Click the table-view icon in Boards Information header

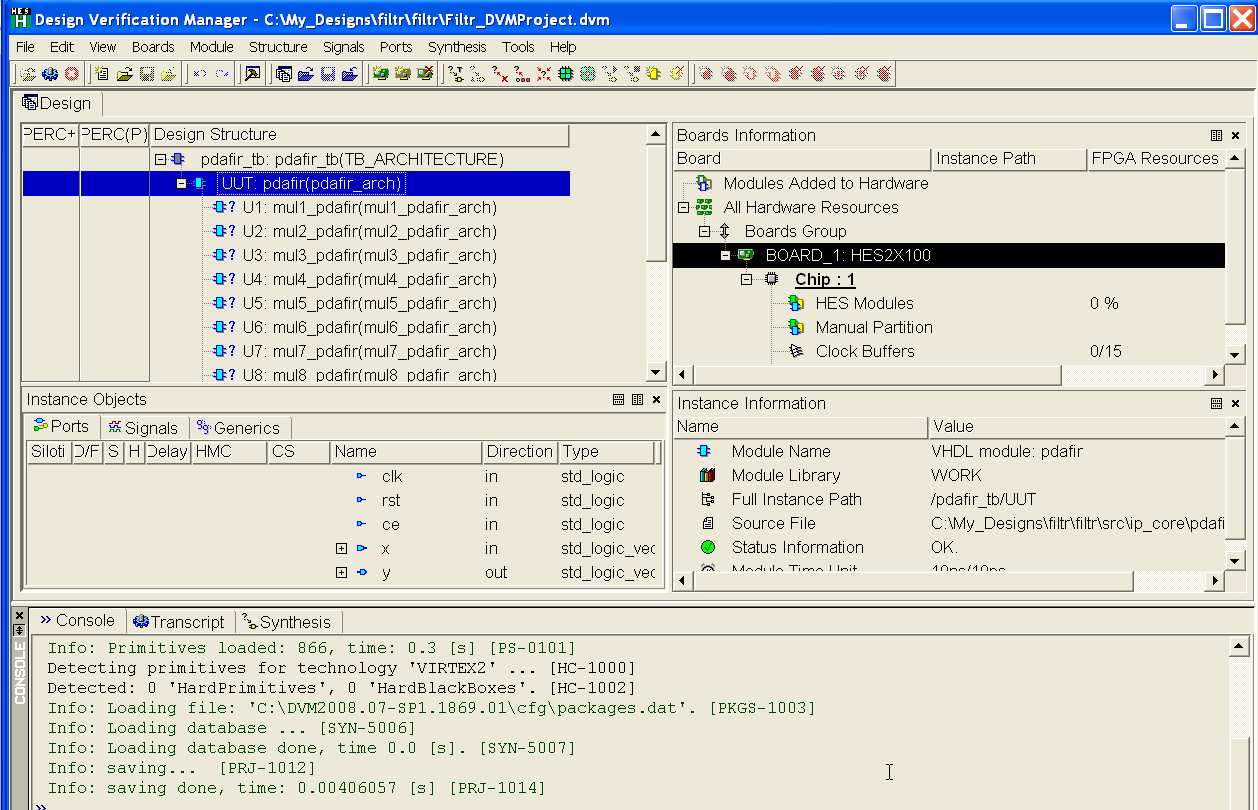pyautogui.click(x=1216, y=135)
